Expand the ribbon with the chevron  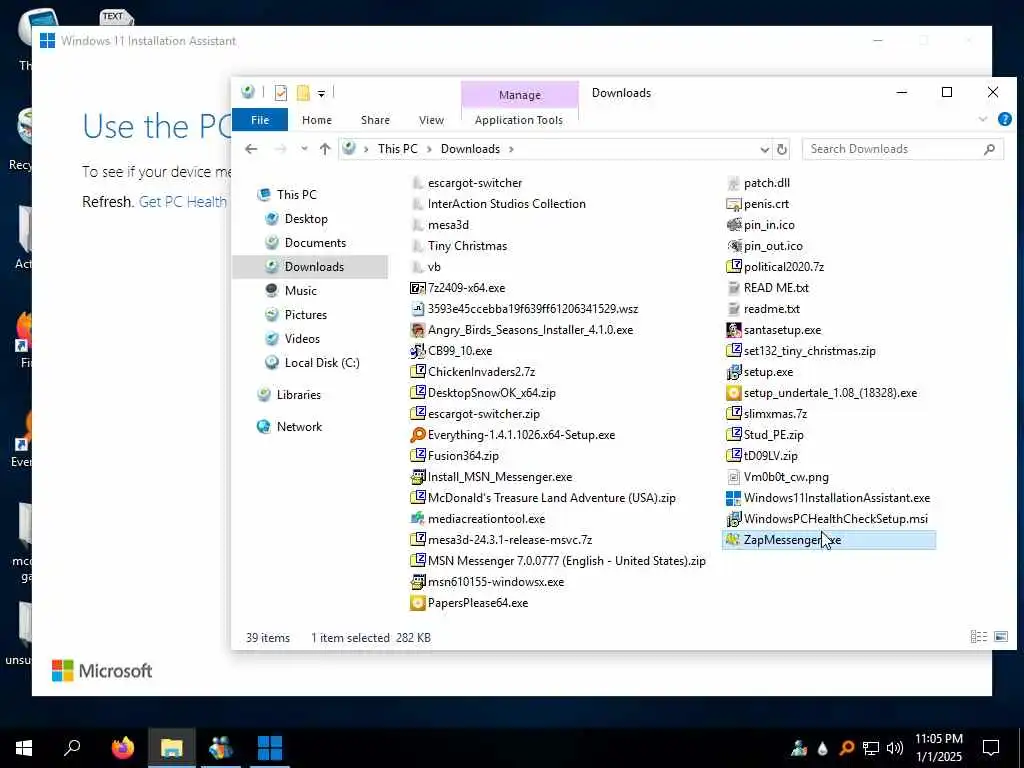coord(983,120)
